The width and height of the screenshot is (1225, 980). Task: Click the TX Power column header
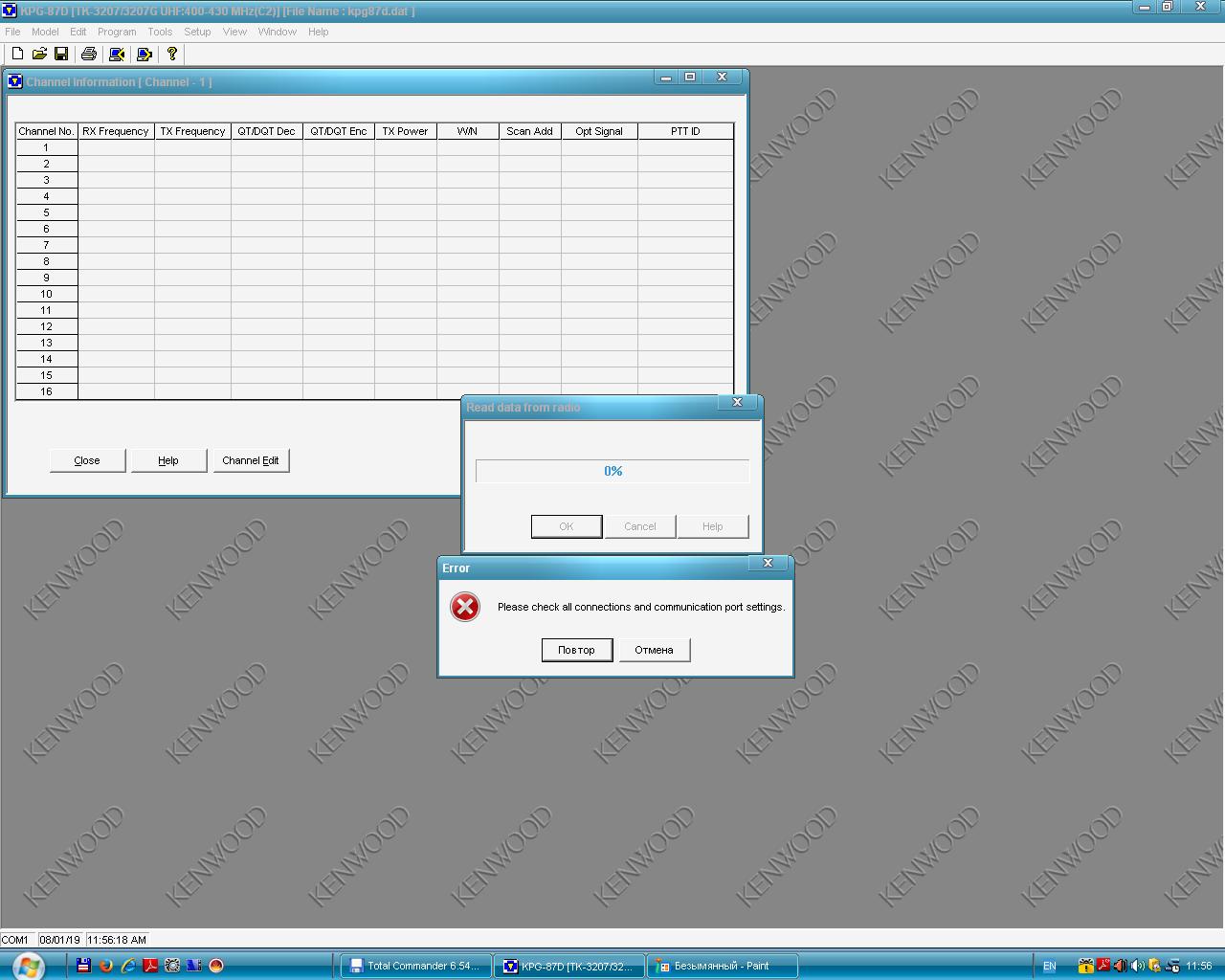click(x=406, y=131)
